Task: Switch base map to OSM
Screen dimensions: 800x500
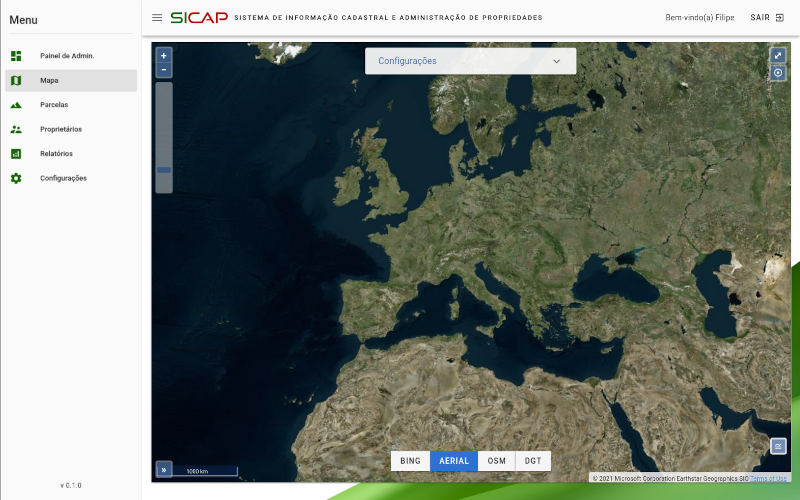Action: point(497,461)
